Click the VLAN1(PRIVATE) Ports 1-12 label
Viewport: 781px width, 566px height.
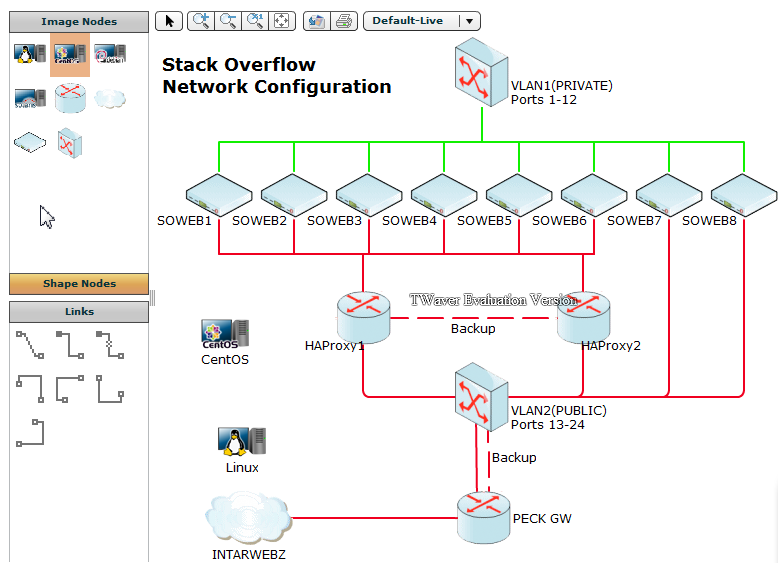click(561, 93)
